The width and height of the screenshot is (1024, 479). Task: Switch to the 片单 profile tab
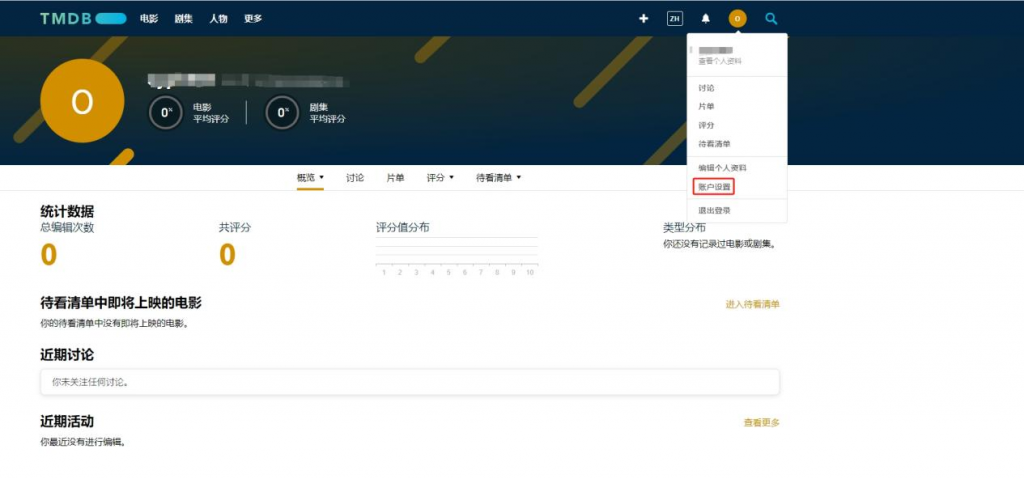[x=396, y=178]
